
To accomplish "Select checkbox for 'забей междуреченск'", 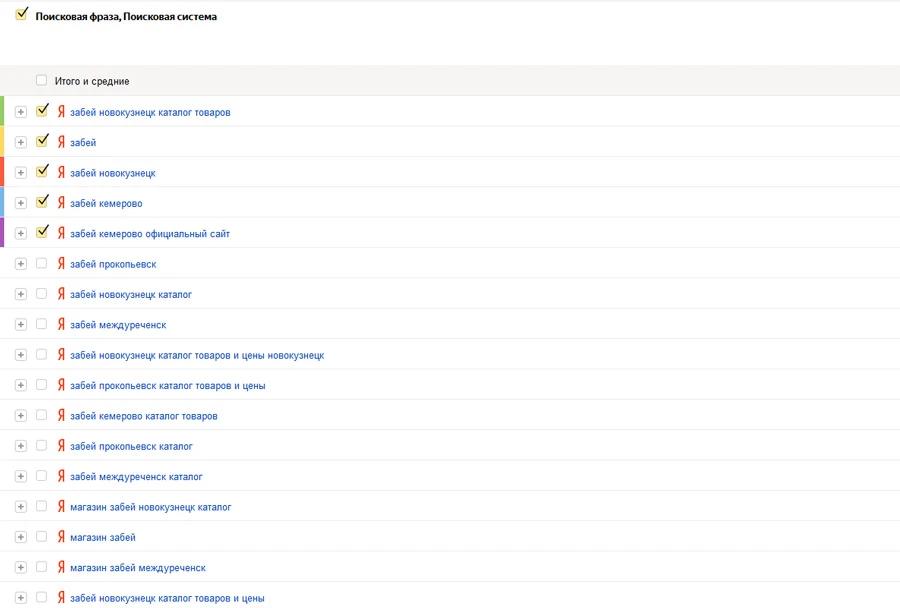I will (41, 324).
